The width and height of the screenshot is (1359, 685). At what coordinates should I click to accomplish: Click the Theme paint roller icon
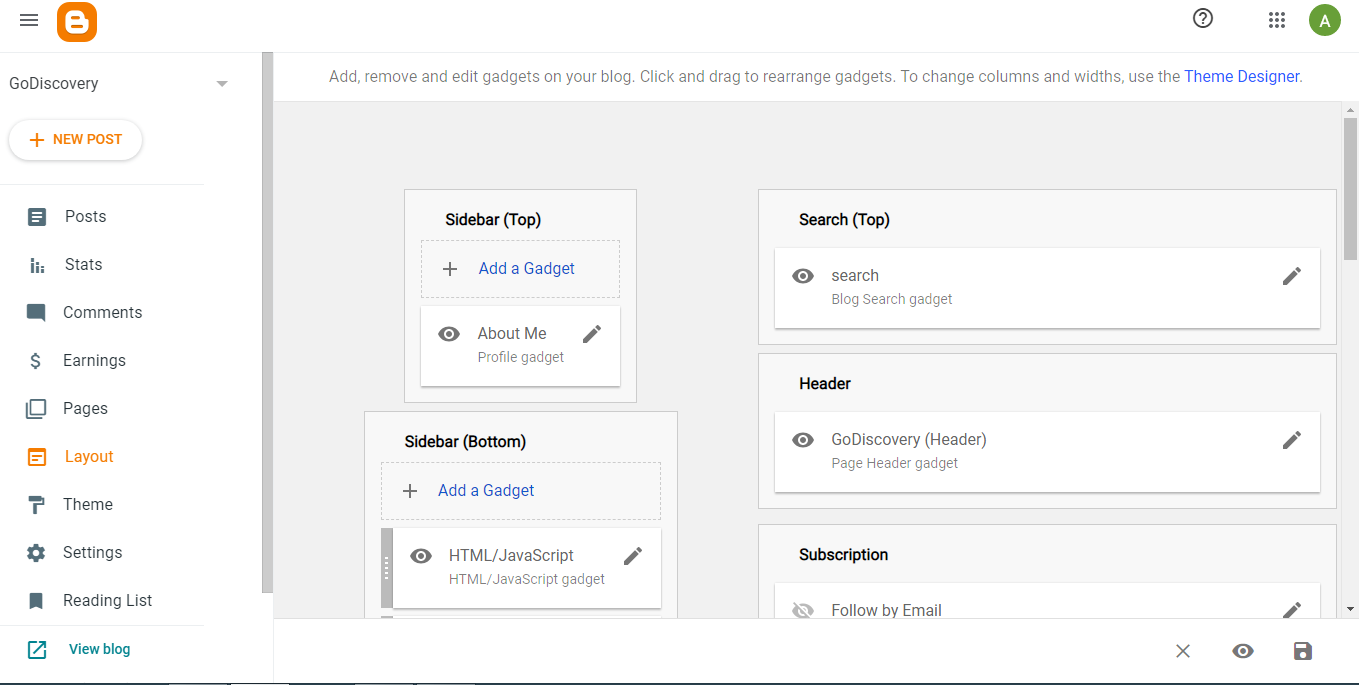[x=37, y=505]
